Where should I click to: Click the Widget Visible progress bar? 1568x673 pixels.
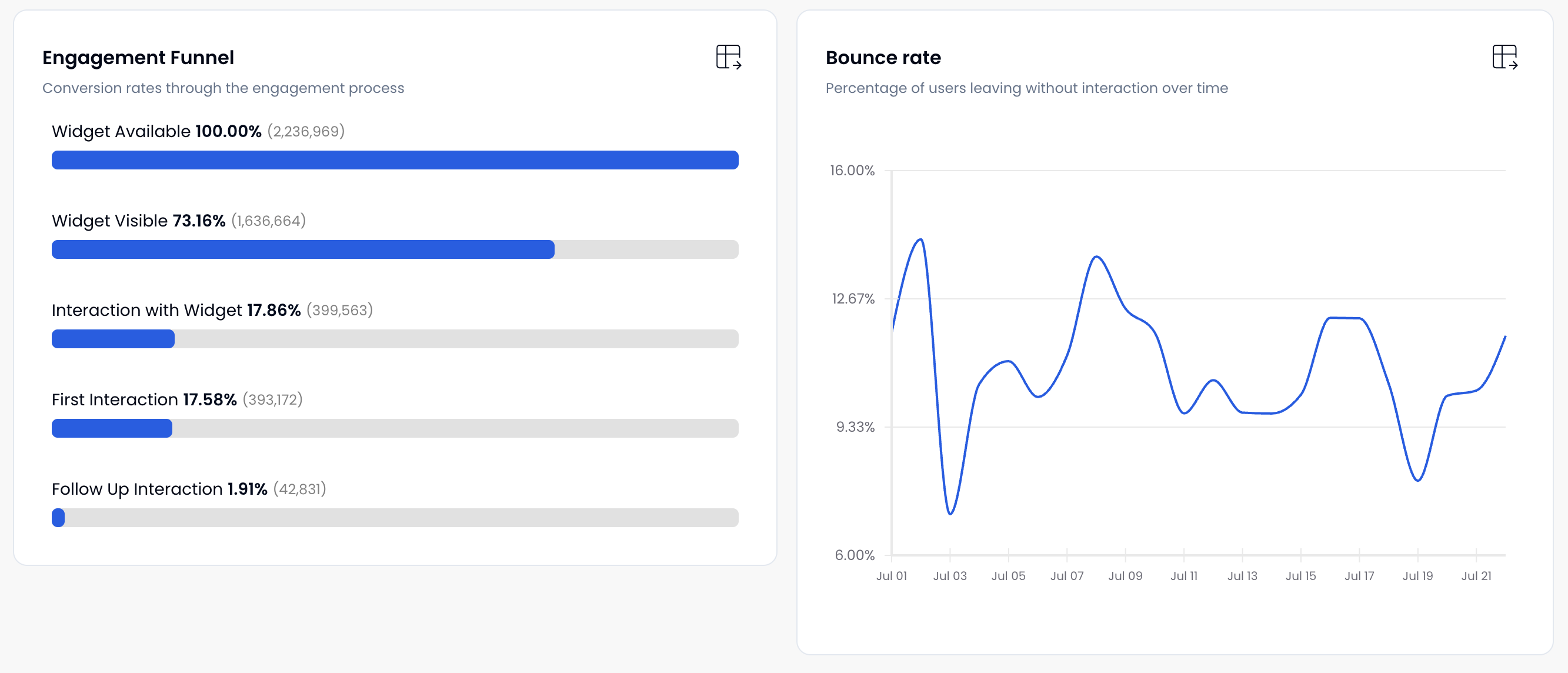click(x=395, y=249)
